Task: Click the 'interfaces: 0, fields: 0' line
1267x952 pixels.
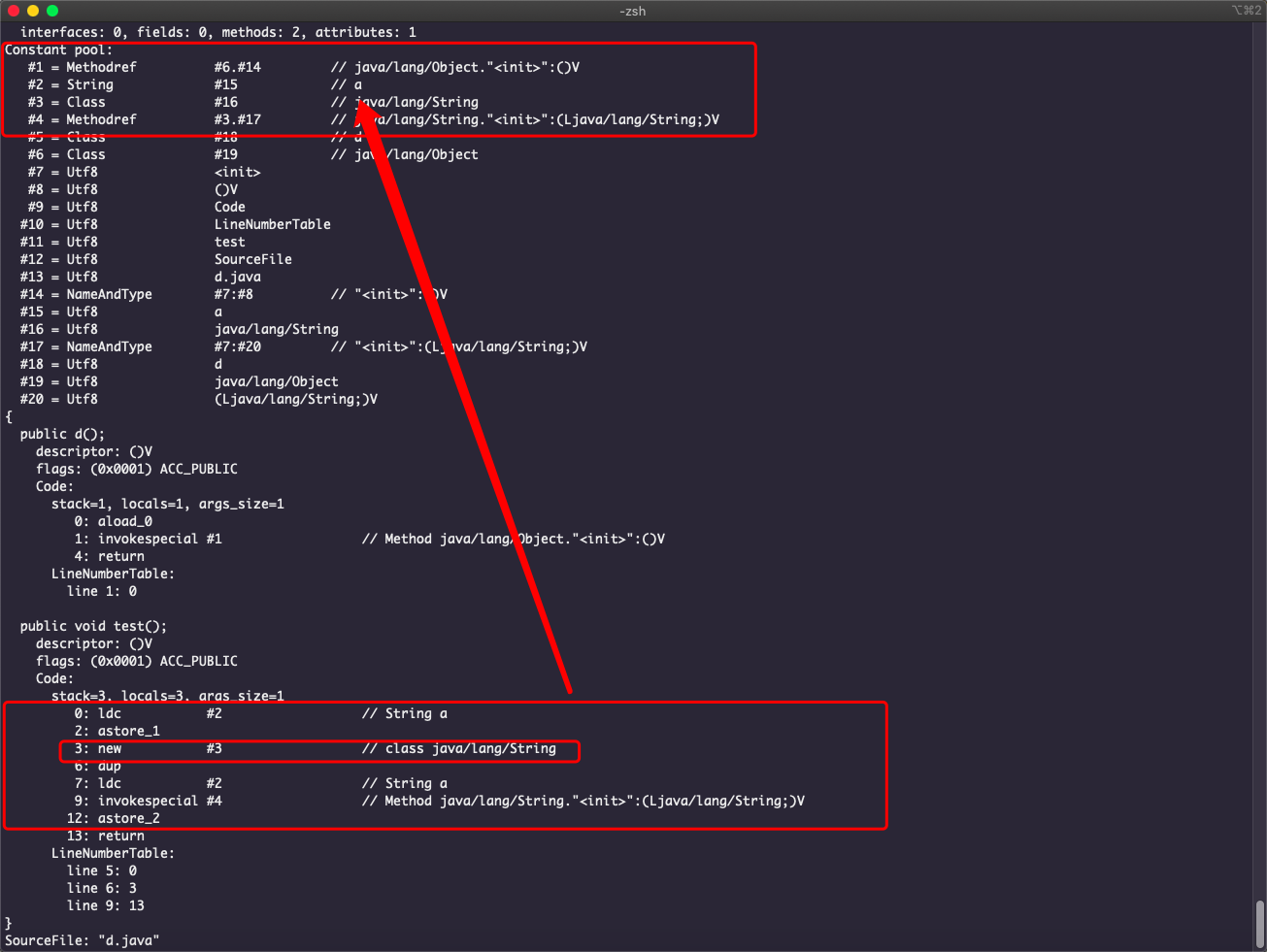Action: (x=218, y=32)
